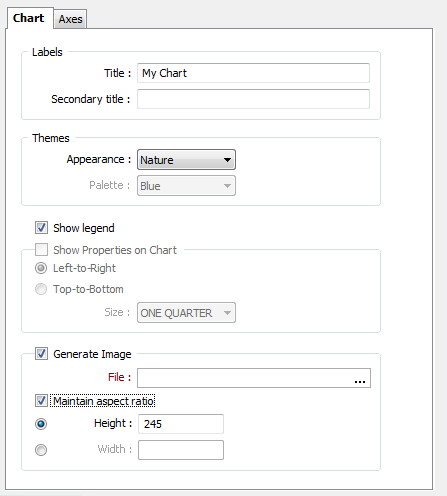Click the File path input field
Viewport: 447px width, 496px height.
245,378
